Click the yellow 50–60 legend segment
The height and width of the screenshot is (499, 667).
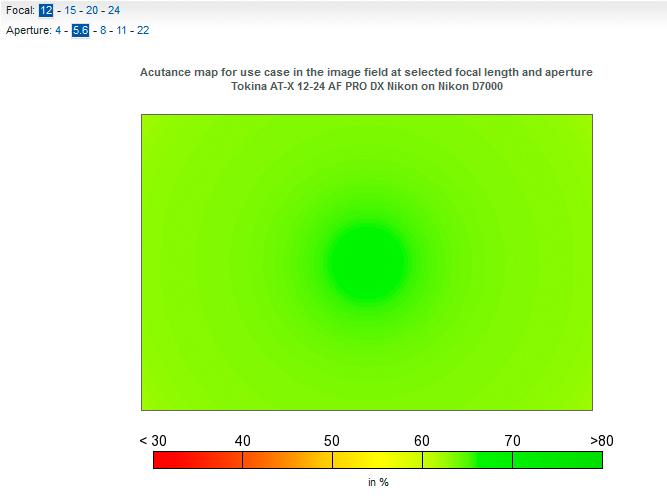coord(377,460)
